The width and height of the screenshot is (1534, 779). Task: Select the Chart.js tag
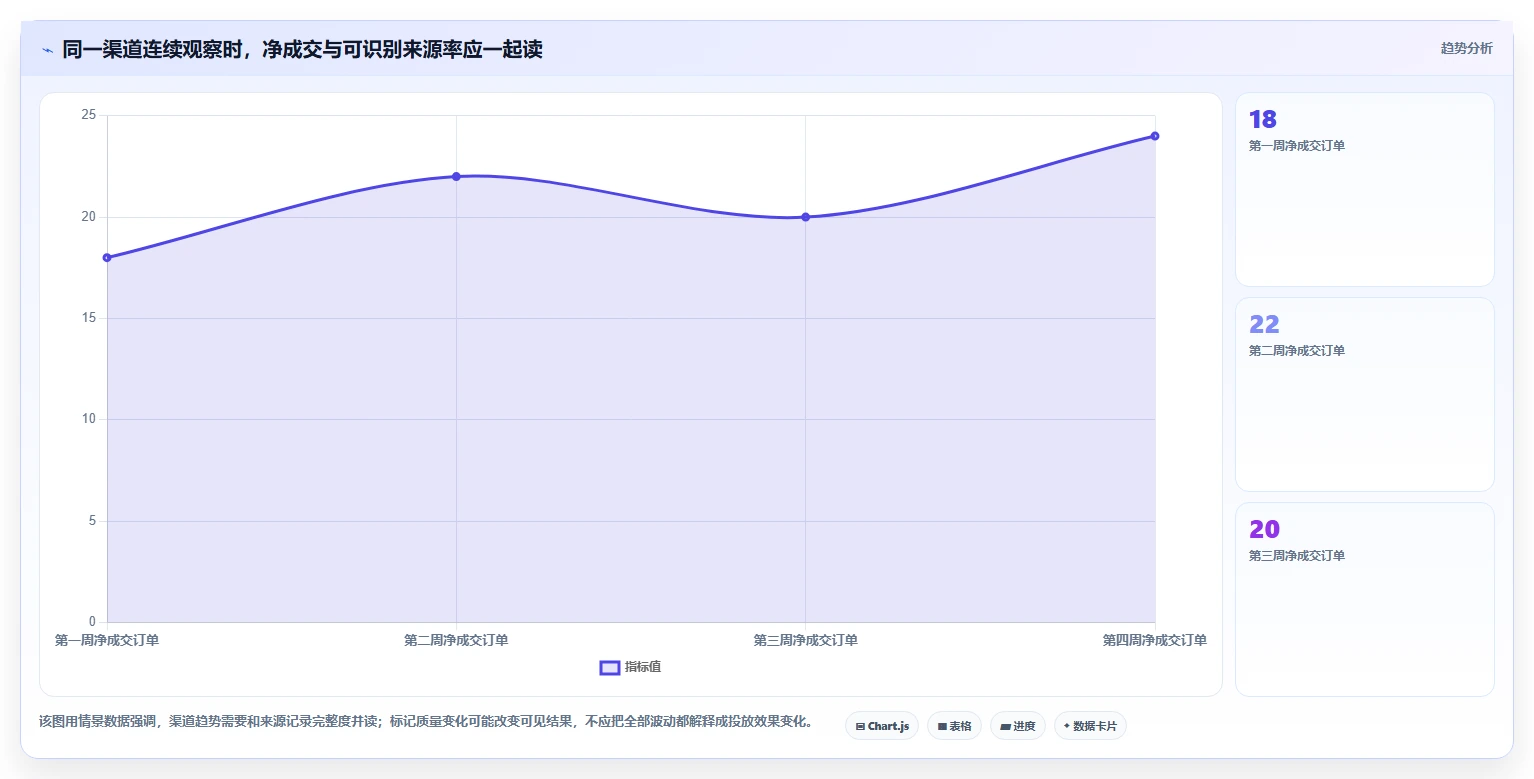point(882,726)
